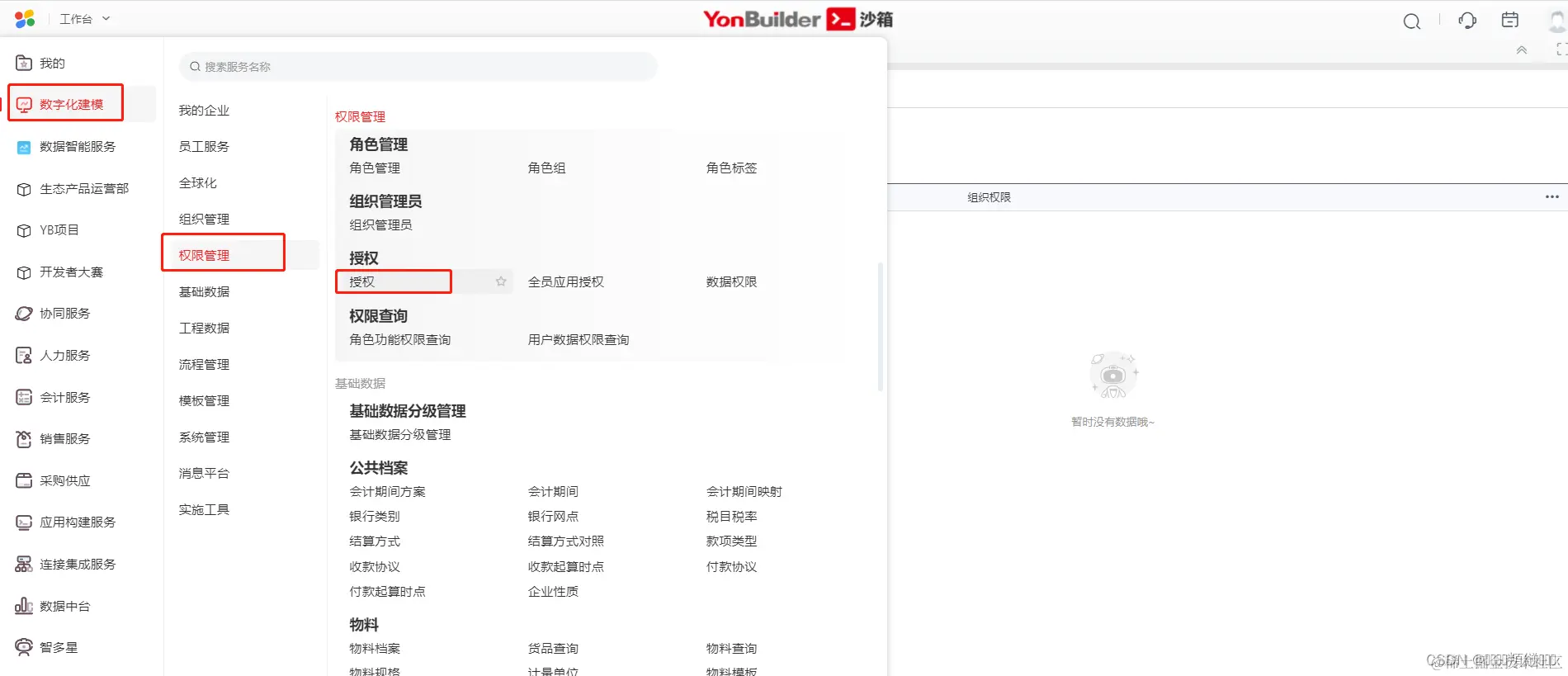Open the 货品查询 link
The height and width of the screenshot is (676, 1568).
click(553, 649)
